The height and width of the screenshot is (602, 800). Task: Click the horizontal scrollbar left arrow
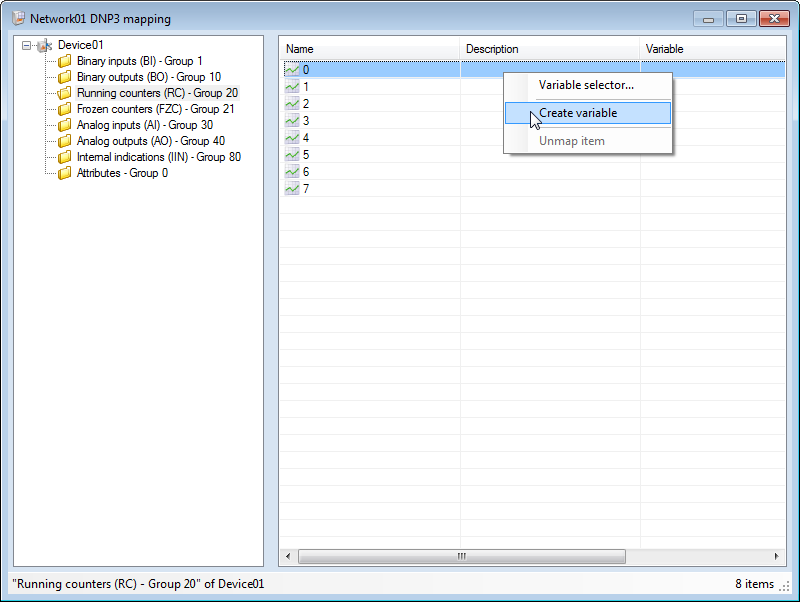288,556
